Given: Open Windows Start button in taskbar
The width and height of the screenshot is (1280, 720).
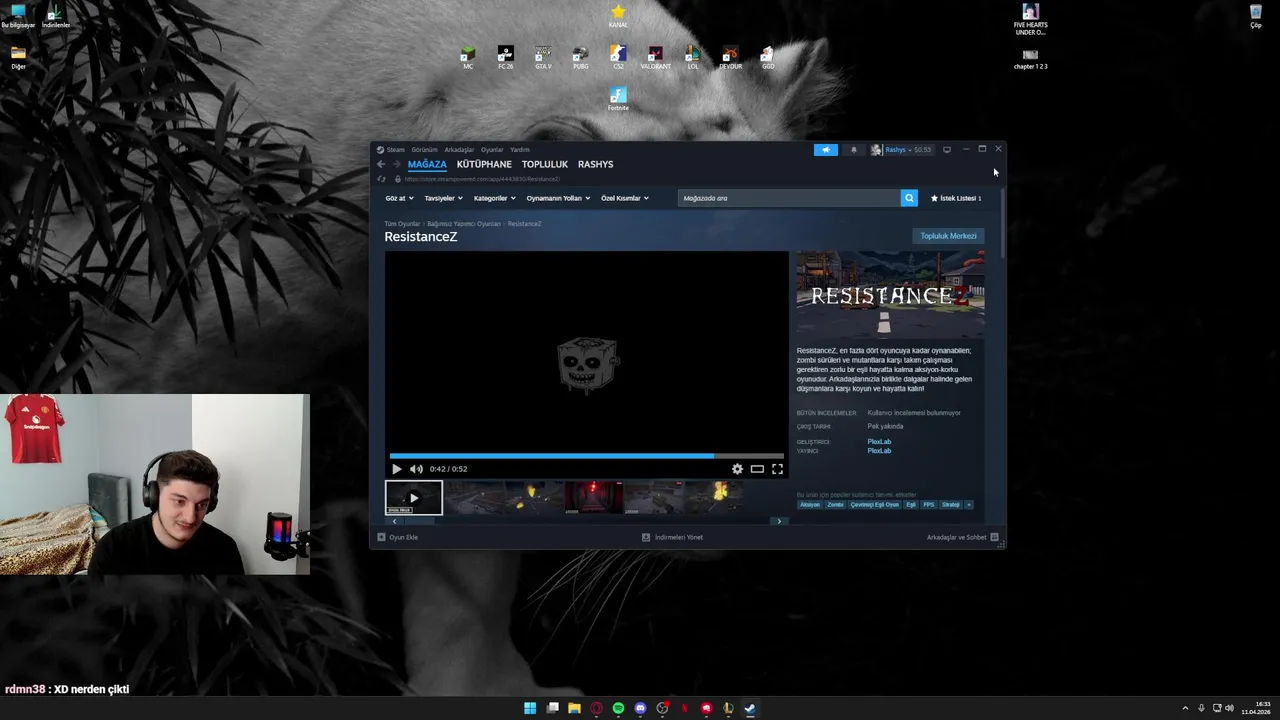Looking at the screenshot, I should pyautogui.click(x=530, y=708).
